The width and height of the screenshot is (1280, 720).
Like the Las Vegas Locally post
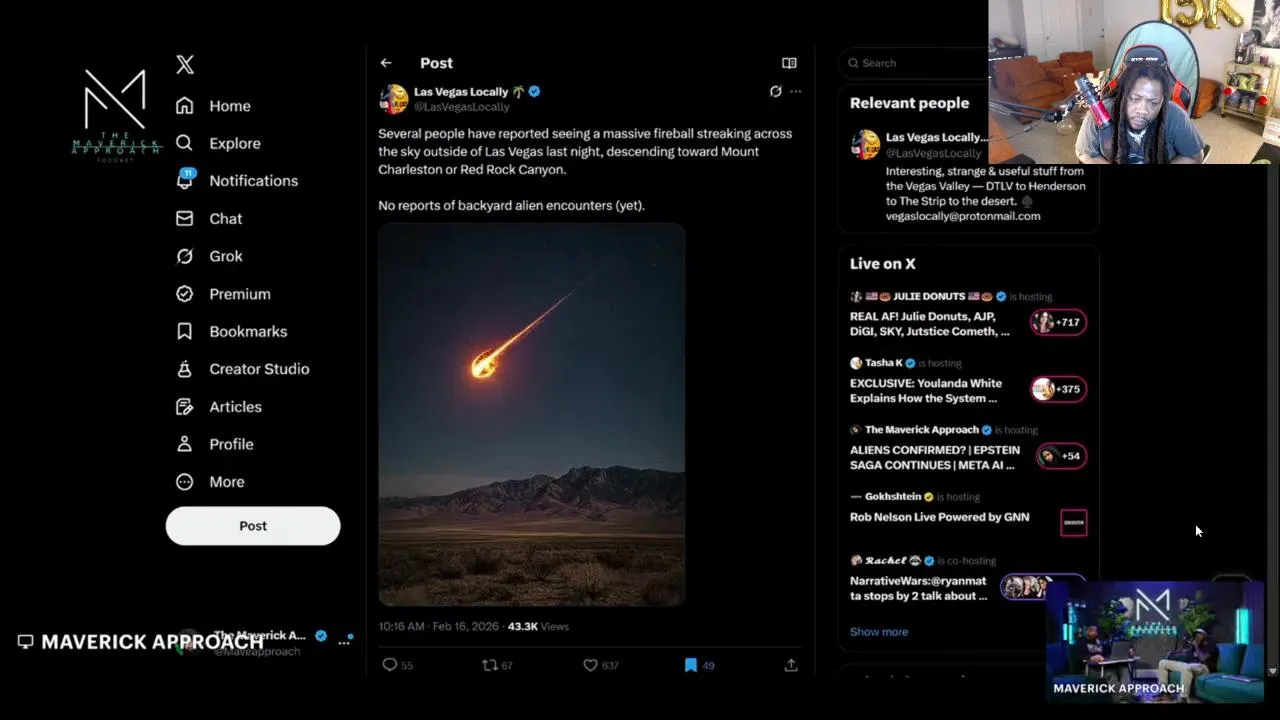tap(590, 665)
